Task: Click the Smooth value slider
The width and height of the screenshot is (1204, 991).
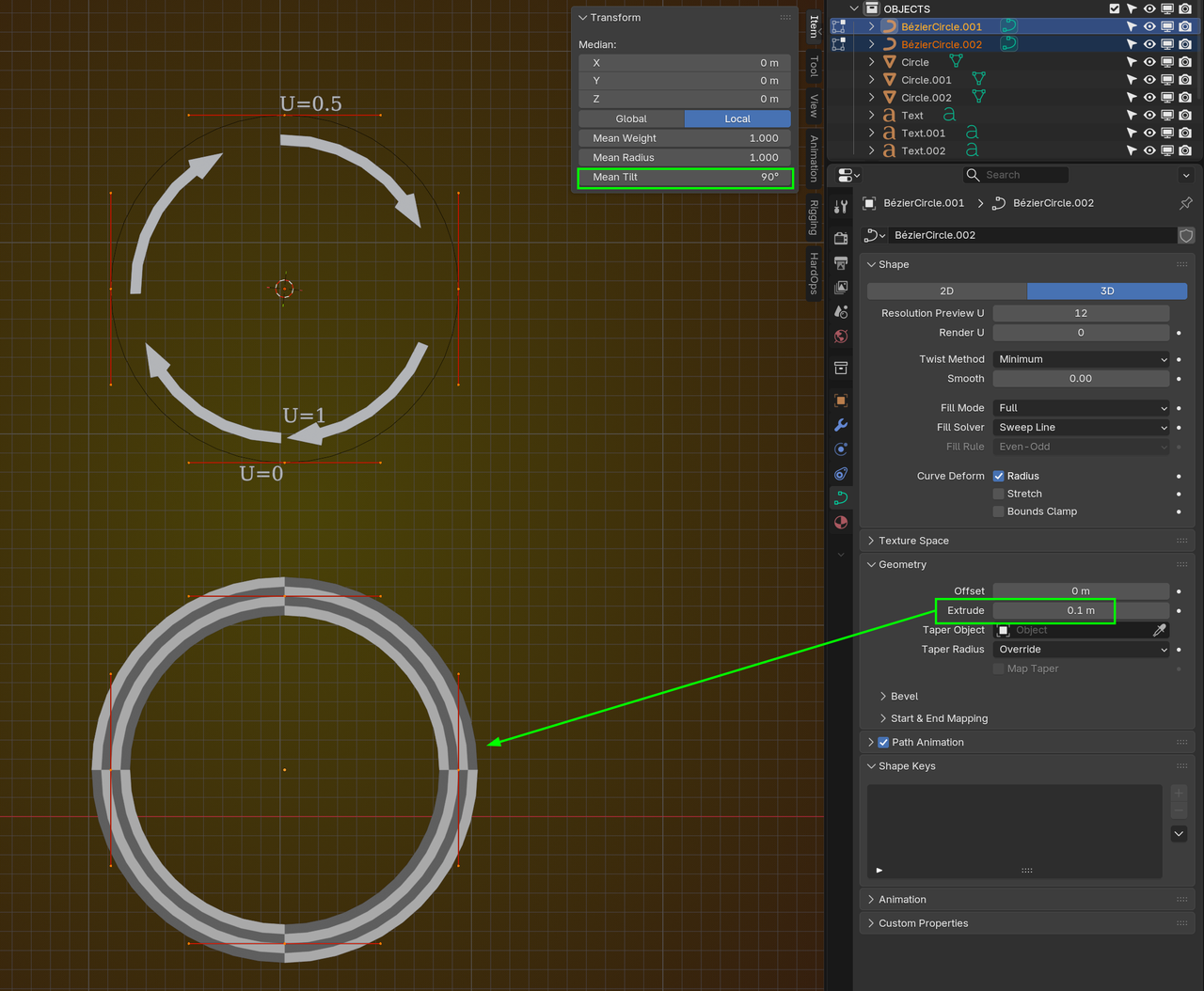Action: point(1081,378)
